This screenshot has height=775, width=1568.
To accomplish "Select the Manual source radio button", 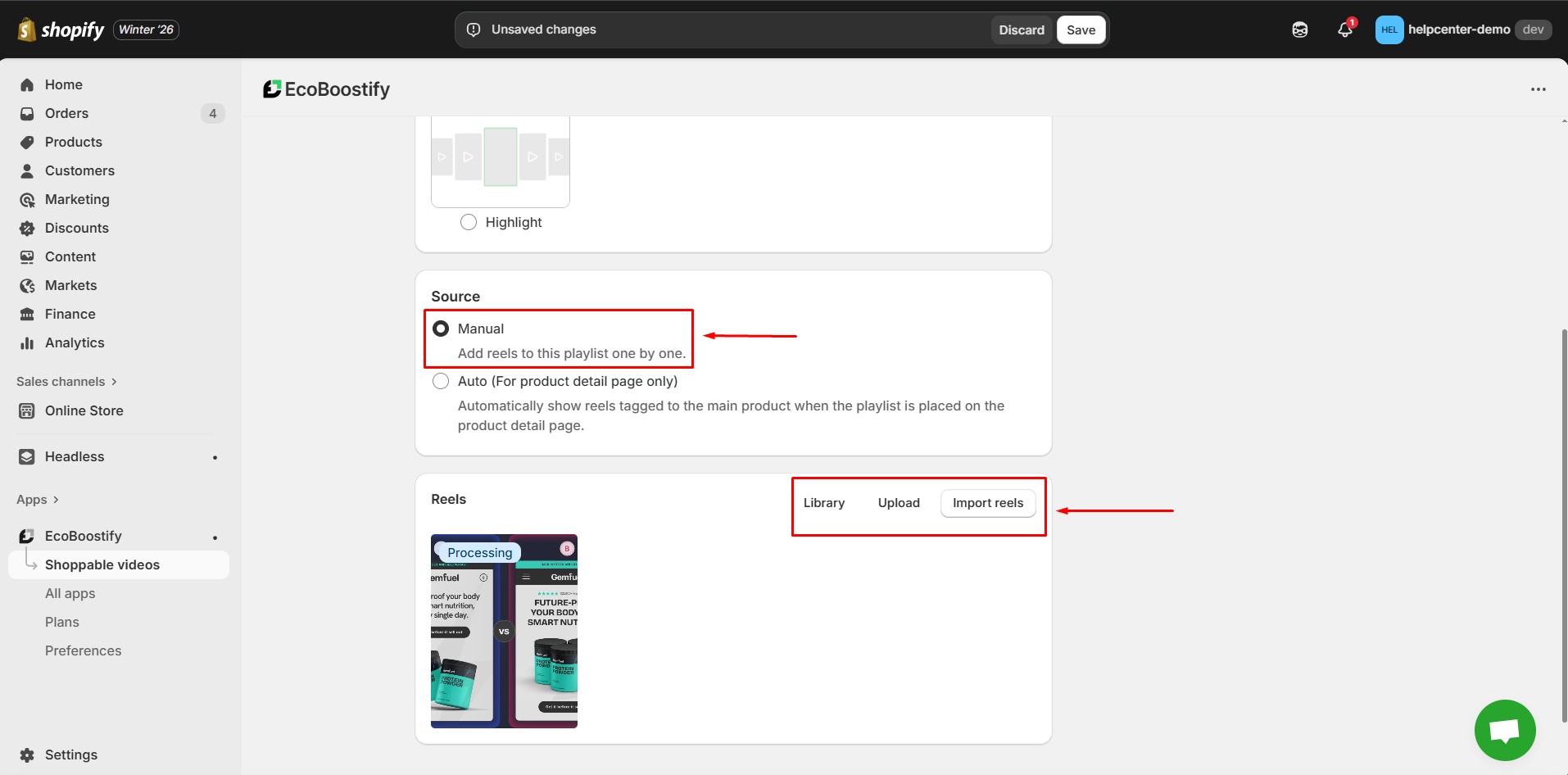I will click(441, 329).
